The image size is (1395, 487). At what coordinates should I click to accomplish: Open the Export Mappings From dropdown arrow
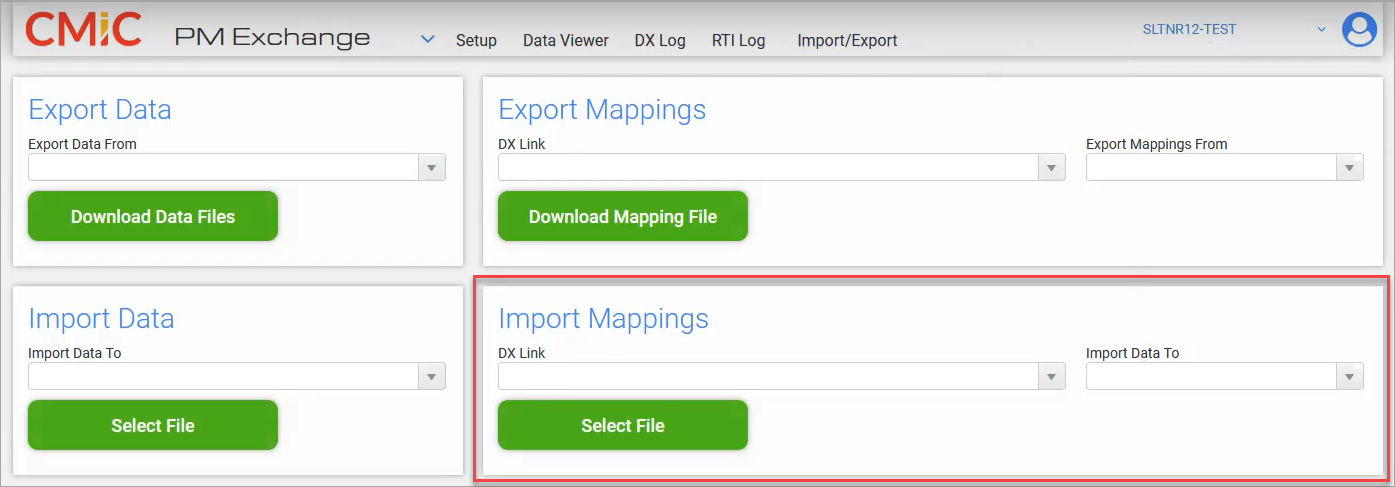click(1350, 168)
